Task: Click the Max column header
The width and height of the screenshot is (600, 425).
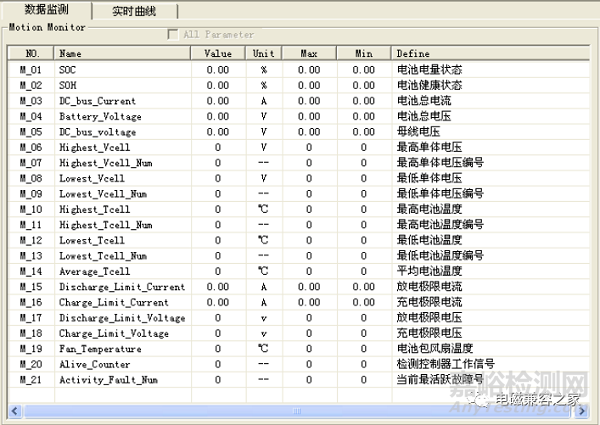Action: [x=308, y=53]
